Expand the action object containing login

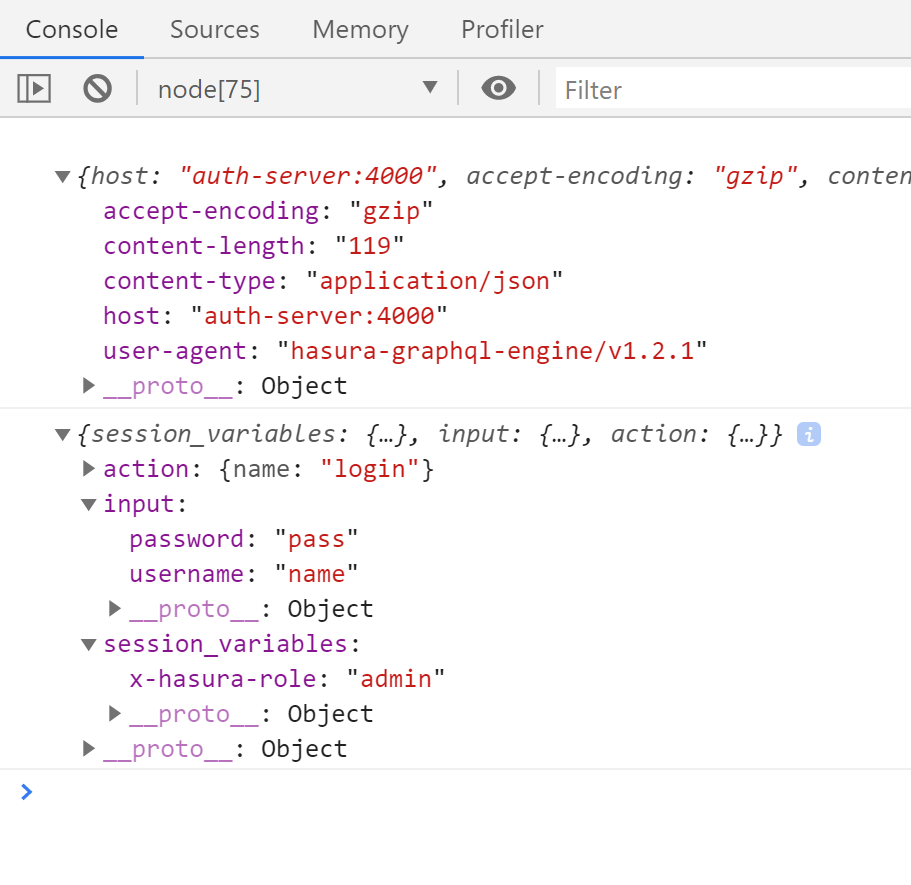coord(88,468)
